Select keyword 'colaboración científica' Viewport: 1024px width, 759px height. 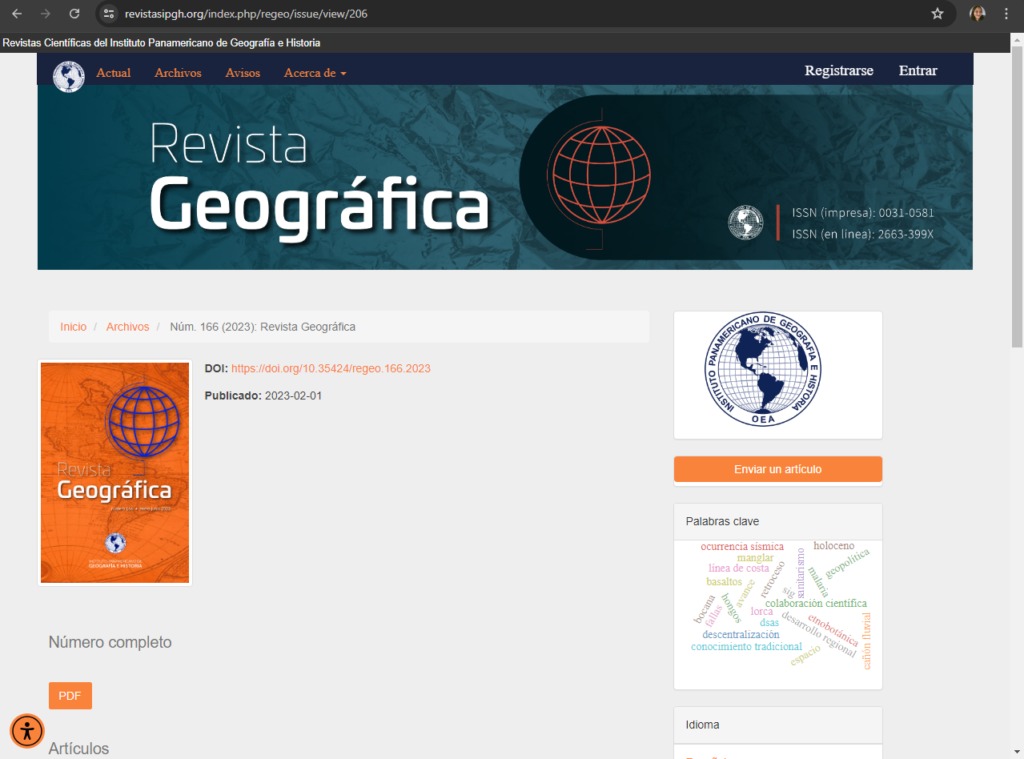coord(816,603)
